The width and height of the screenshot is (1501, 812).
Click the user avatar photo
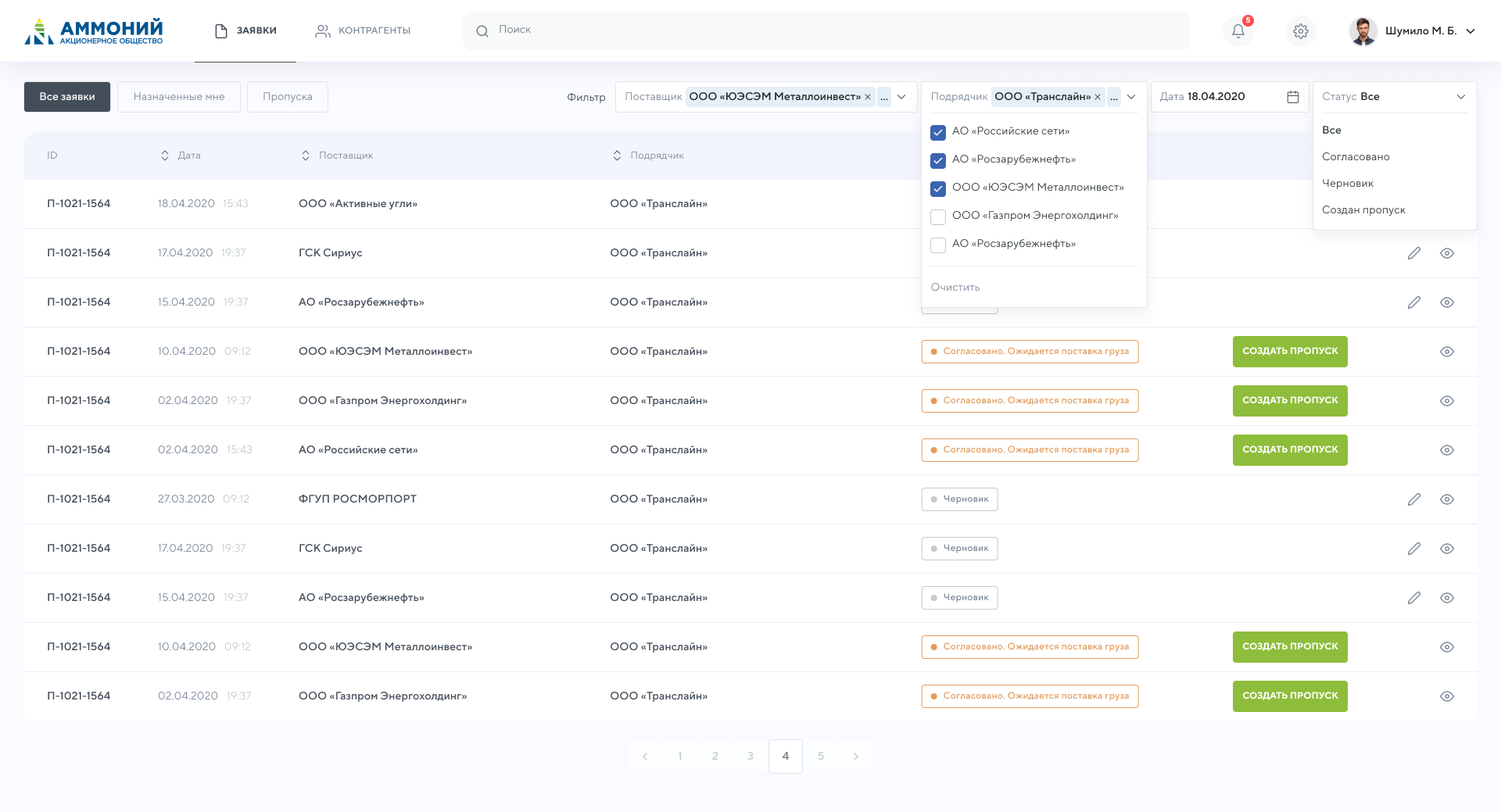pos(1363,31)
